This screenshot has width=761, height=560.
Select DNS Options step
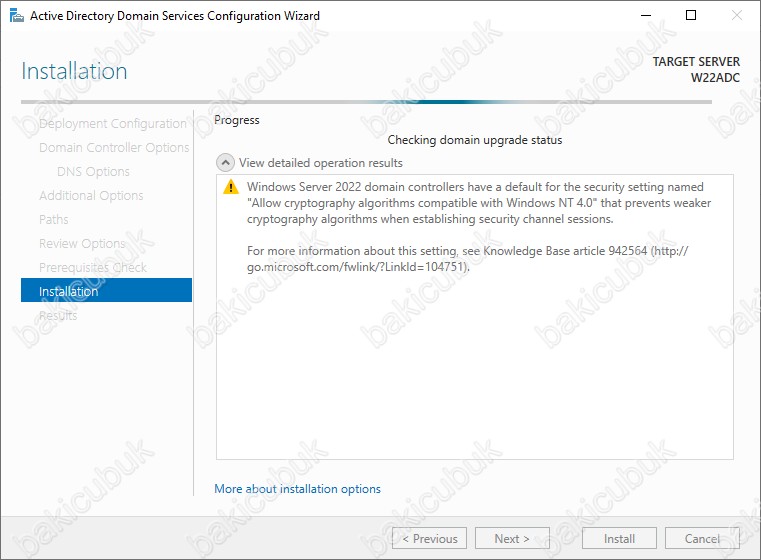tap(93, 172)
